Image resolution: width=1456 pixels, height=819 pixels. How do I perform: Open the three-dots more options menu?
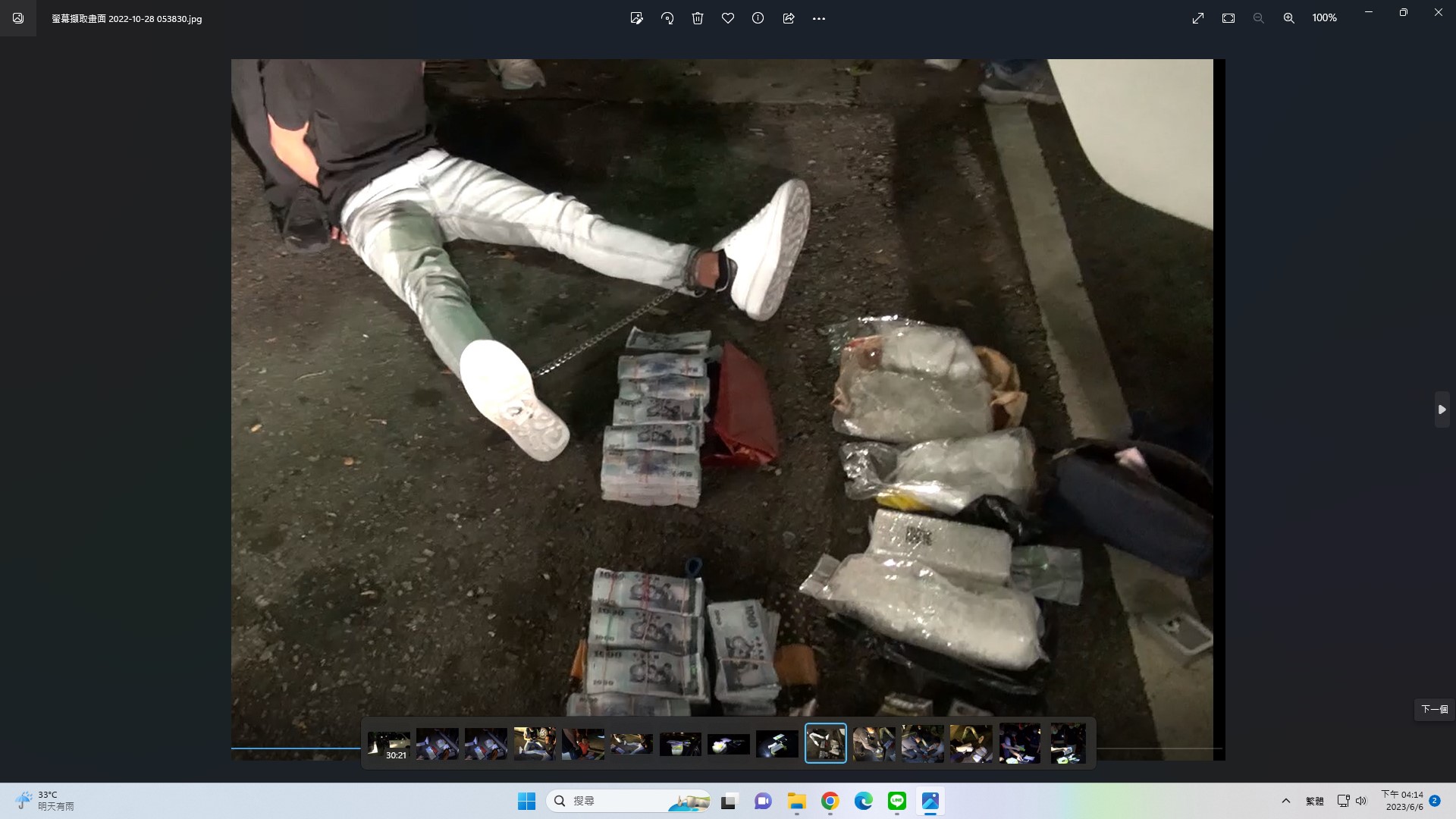click(x=819, y=18)
